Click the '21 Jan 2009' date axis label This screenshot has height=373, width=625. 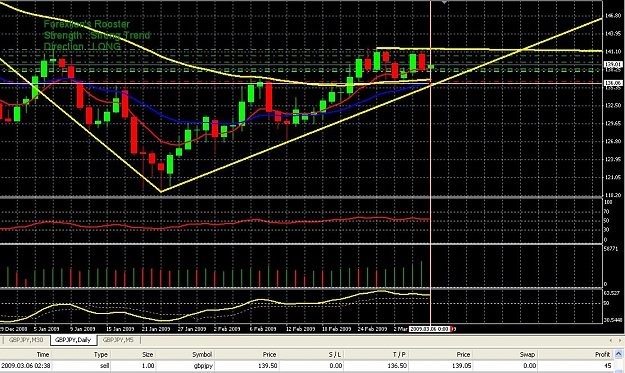pyautogui.click(x=156, y=329)
